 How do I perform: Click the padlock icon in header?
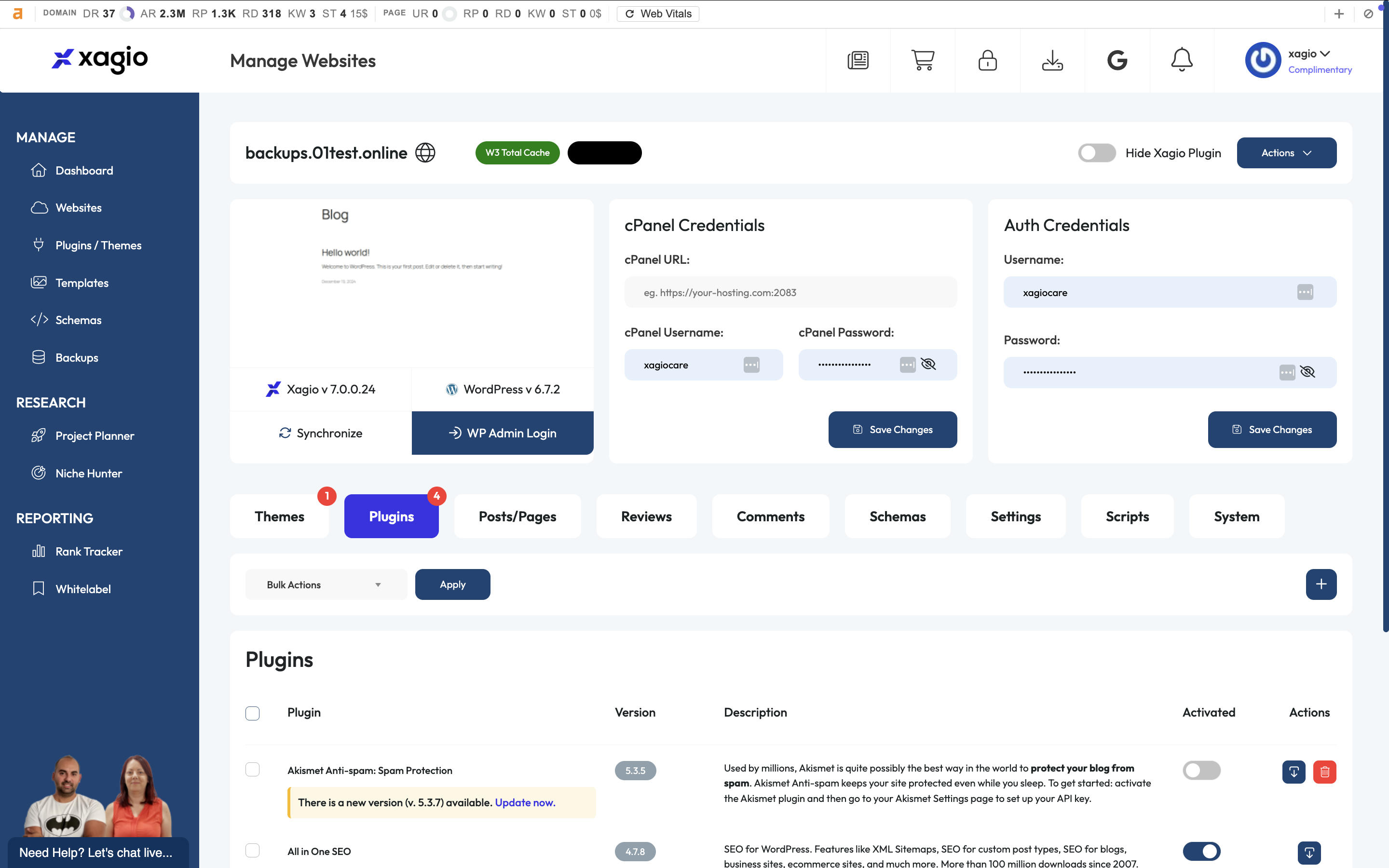[x=987, y=60]
